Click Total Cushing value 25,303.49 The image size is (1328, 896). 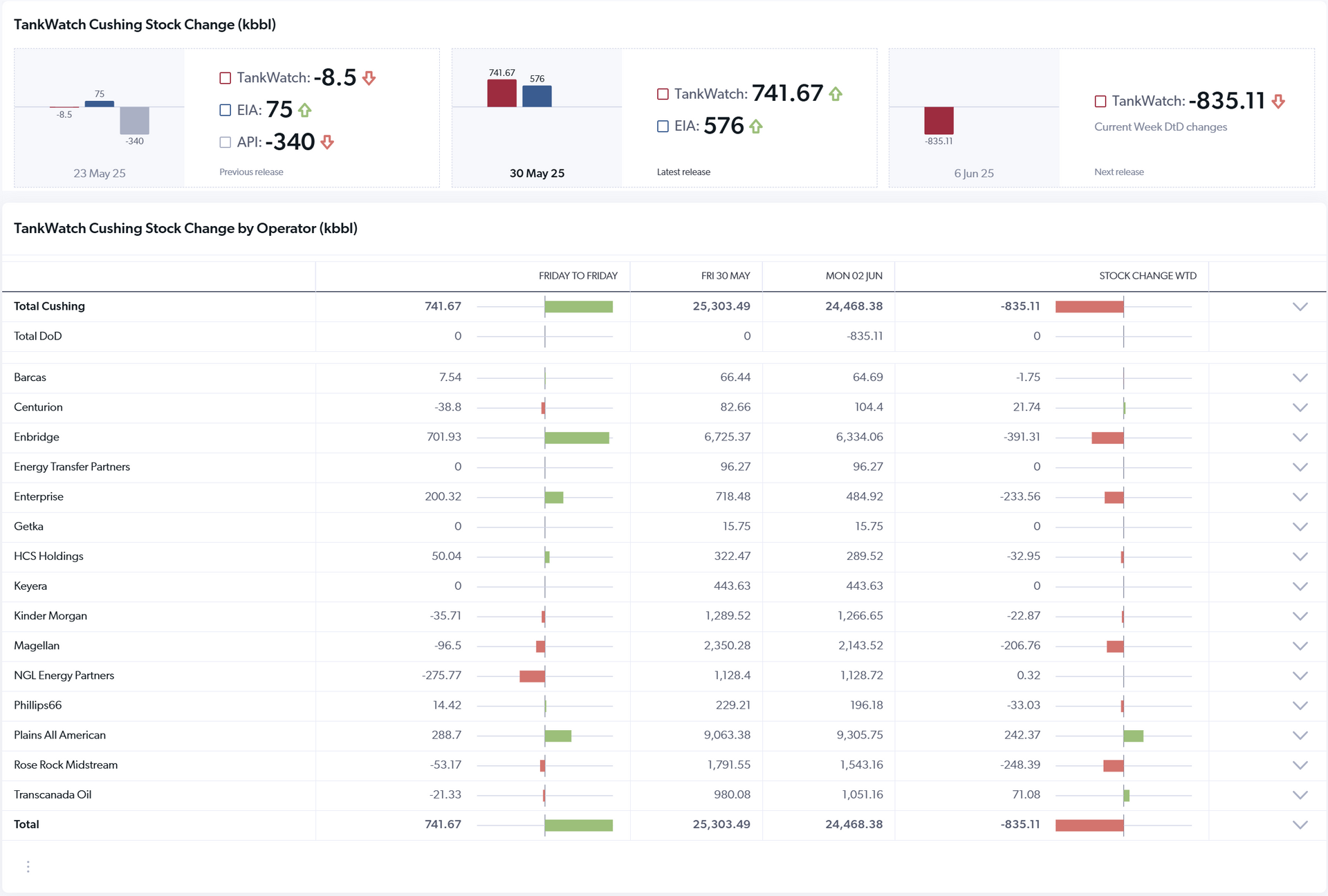[x=721, y=306]
